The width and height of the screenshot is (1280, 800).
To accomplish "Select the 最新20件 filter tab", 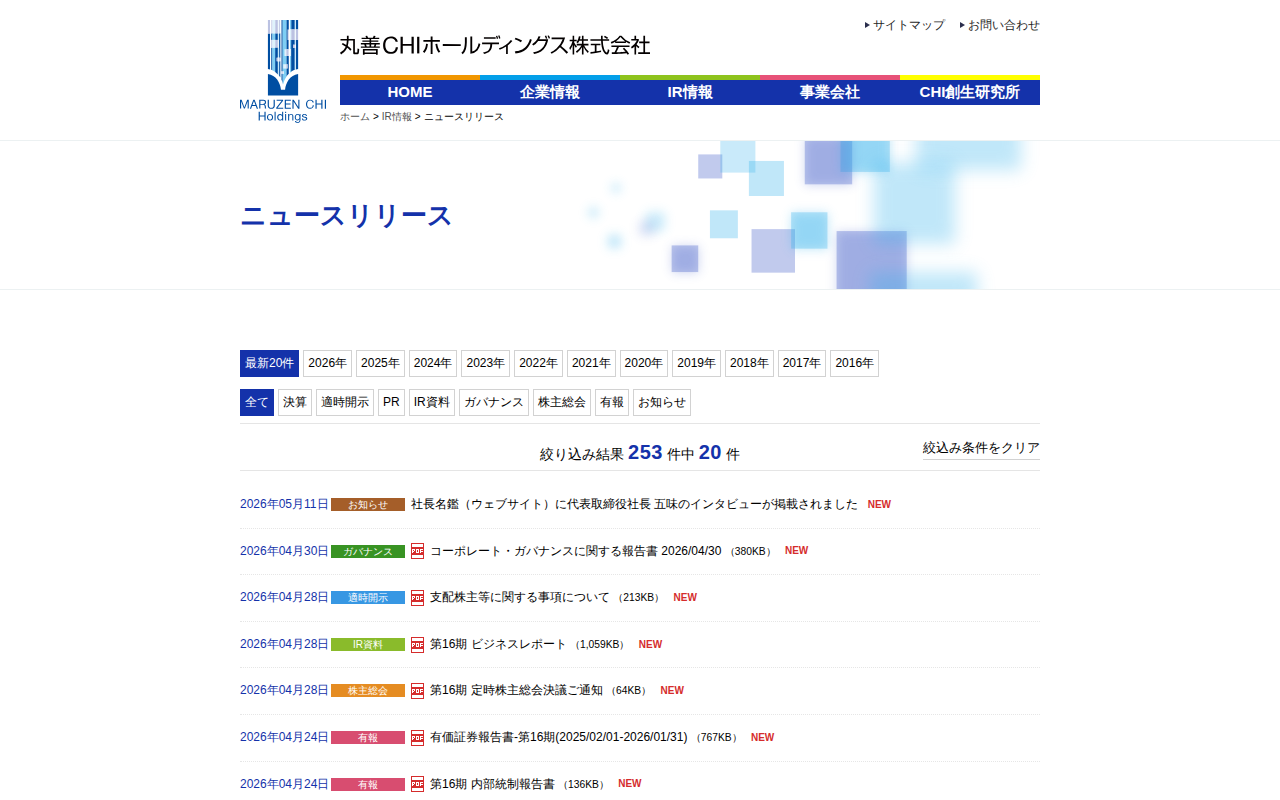I will (x=269, y=363).
